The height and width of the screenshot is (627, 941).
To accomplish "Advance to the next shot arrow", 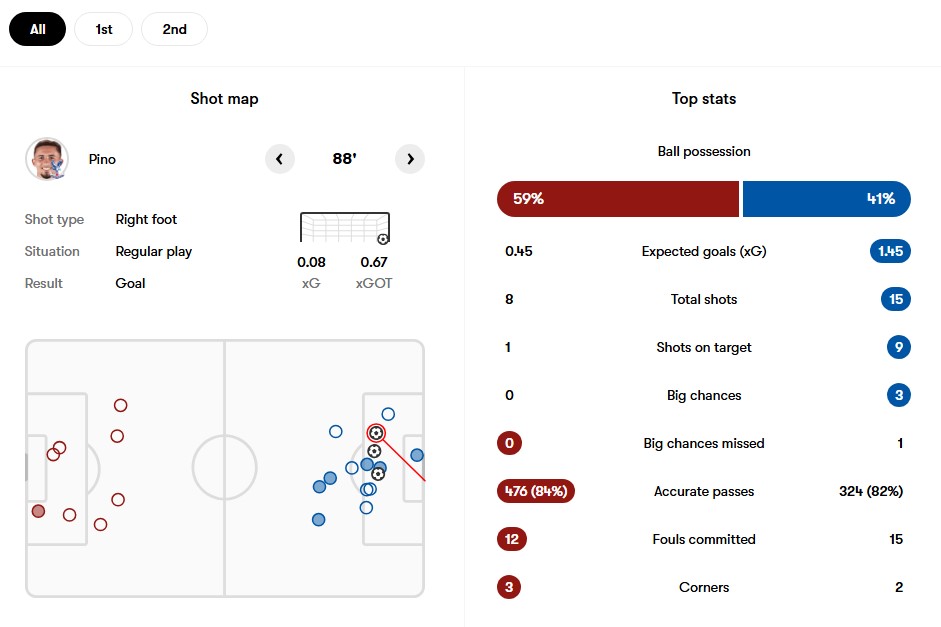I will (x=410, y=158).
